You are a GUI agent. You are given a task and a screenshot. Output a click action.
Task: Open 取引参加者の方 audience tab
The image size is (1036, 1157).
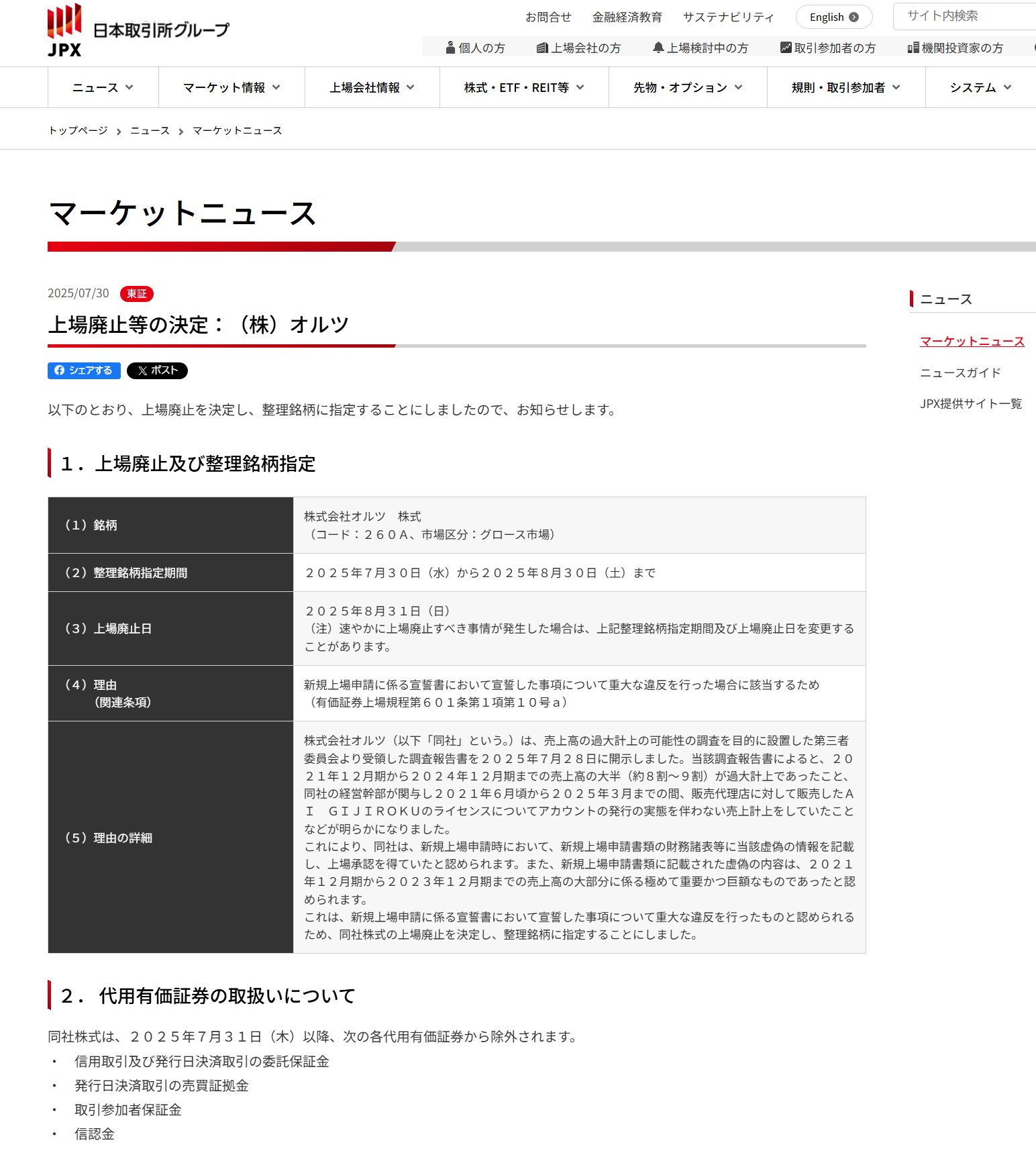pyautogui.click(x=828, y=48)
